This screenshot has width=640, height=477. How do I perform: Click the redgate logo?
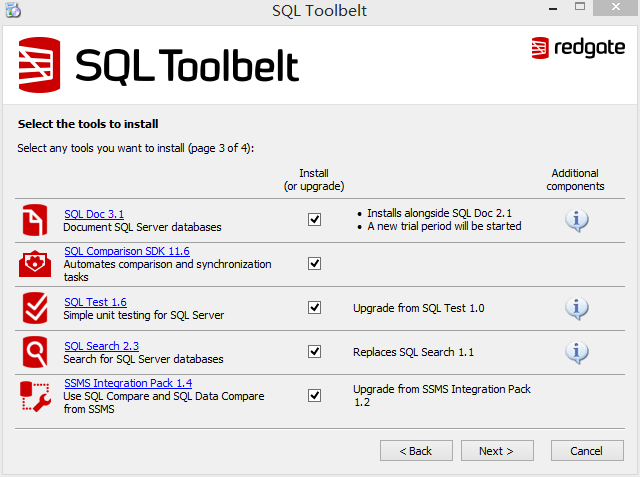[578, 48]
